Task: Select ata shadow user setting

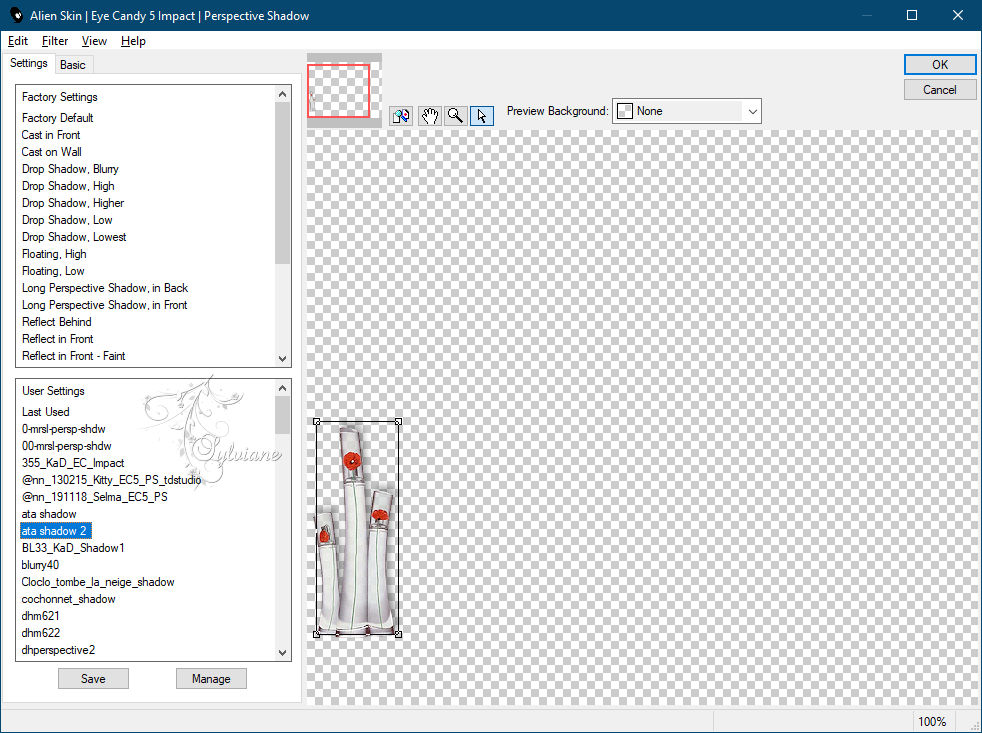Action: coord(49,514)
